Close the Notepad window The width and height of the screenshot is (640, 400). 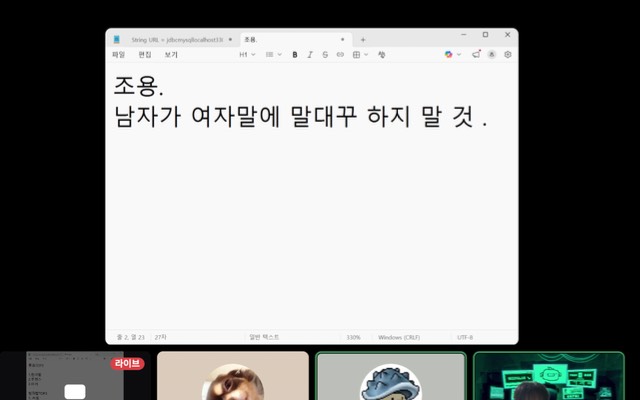click(x=507, y=35)
